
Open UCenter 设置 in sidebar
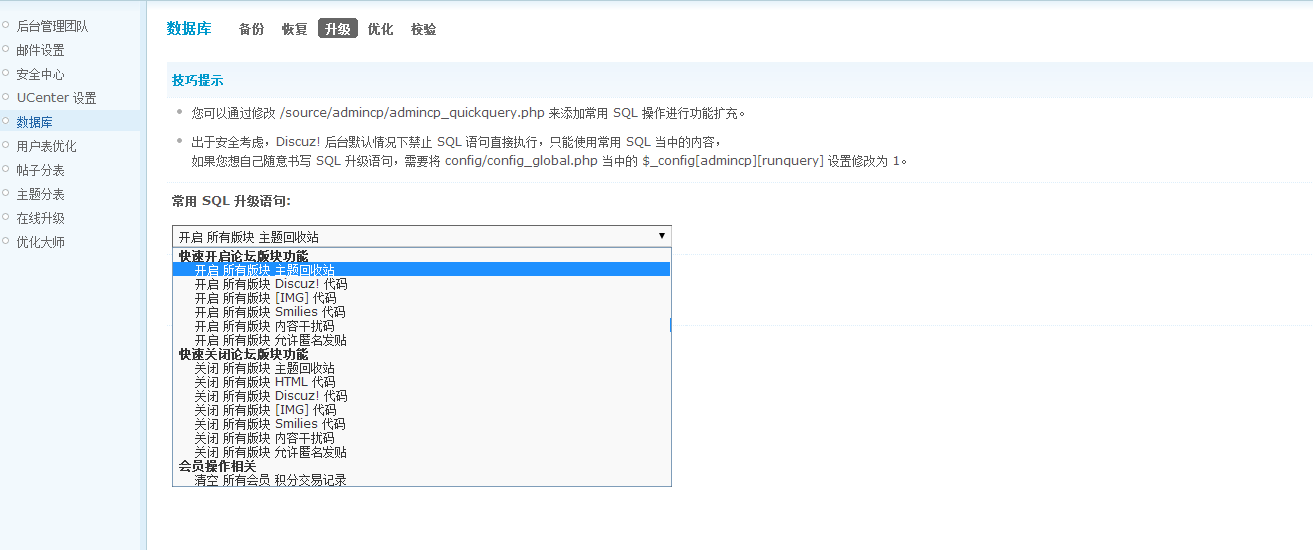(x=56, y=98)
